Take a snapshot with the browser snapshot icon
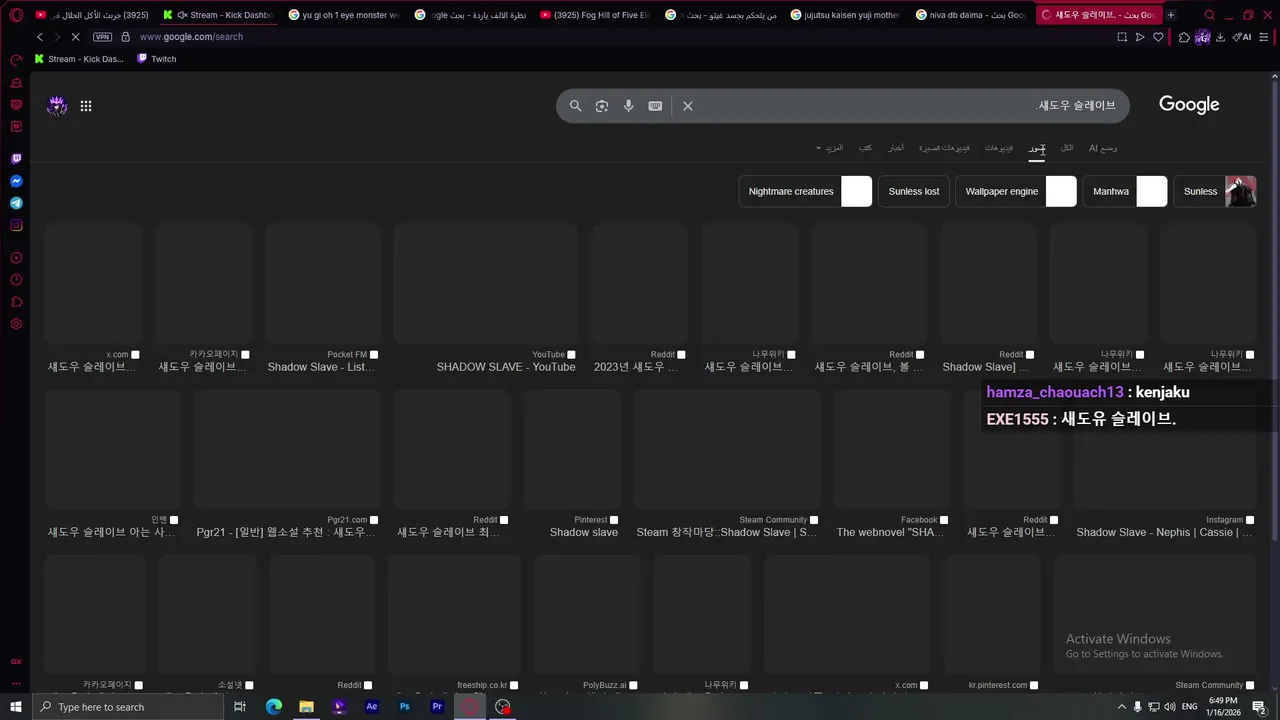 pyautogui.click(x=1121, y=37)
